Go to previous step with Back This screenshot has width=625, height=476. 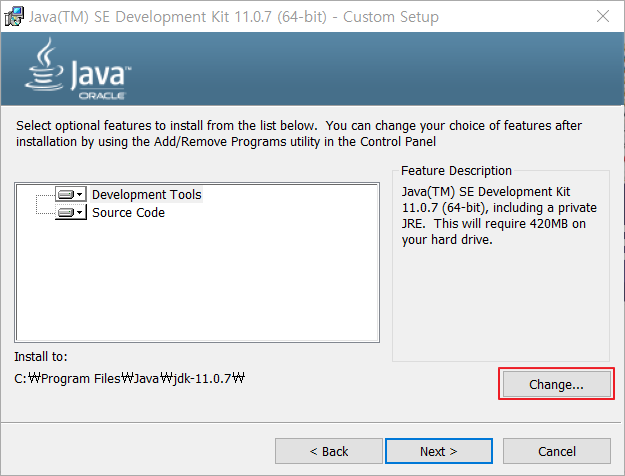coord(329,451)
